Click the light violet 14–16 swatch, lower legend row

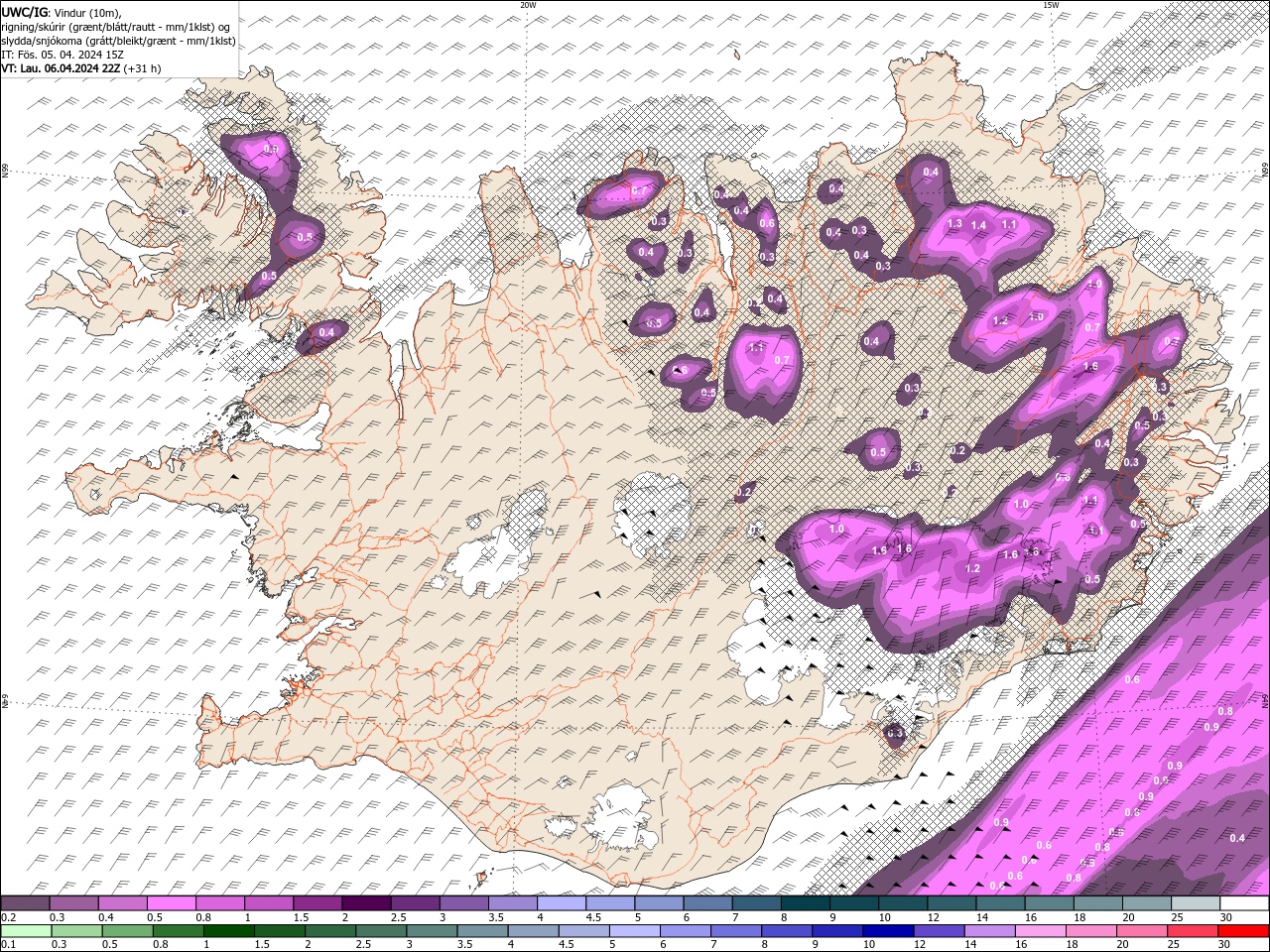990,931
